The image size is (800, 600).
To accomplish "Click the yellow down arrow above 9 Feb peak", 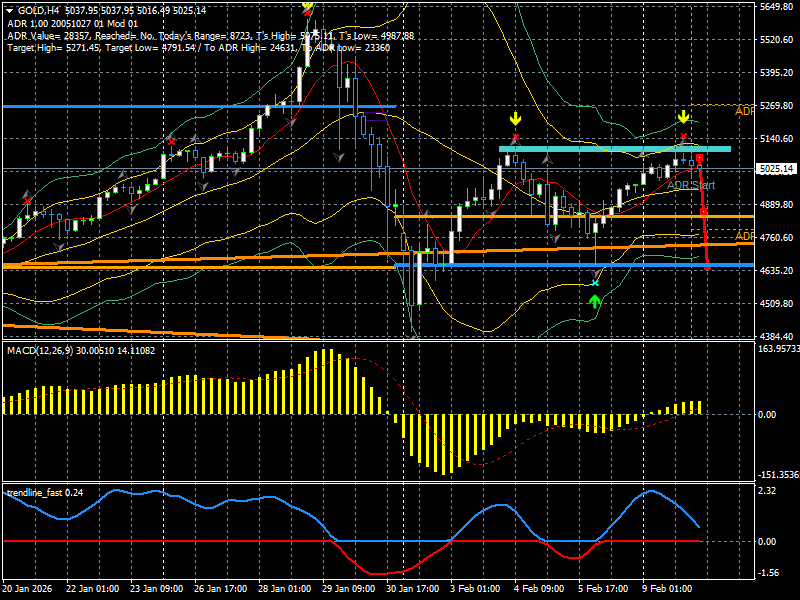I will coord(683,117).
